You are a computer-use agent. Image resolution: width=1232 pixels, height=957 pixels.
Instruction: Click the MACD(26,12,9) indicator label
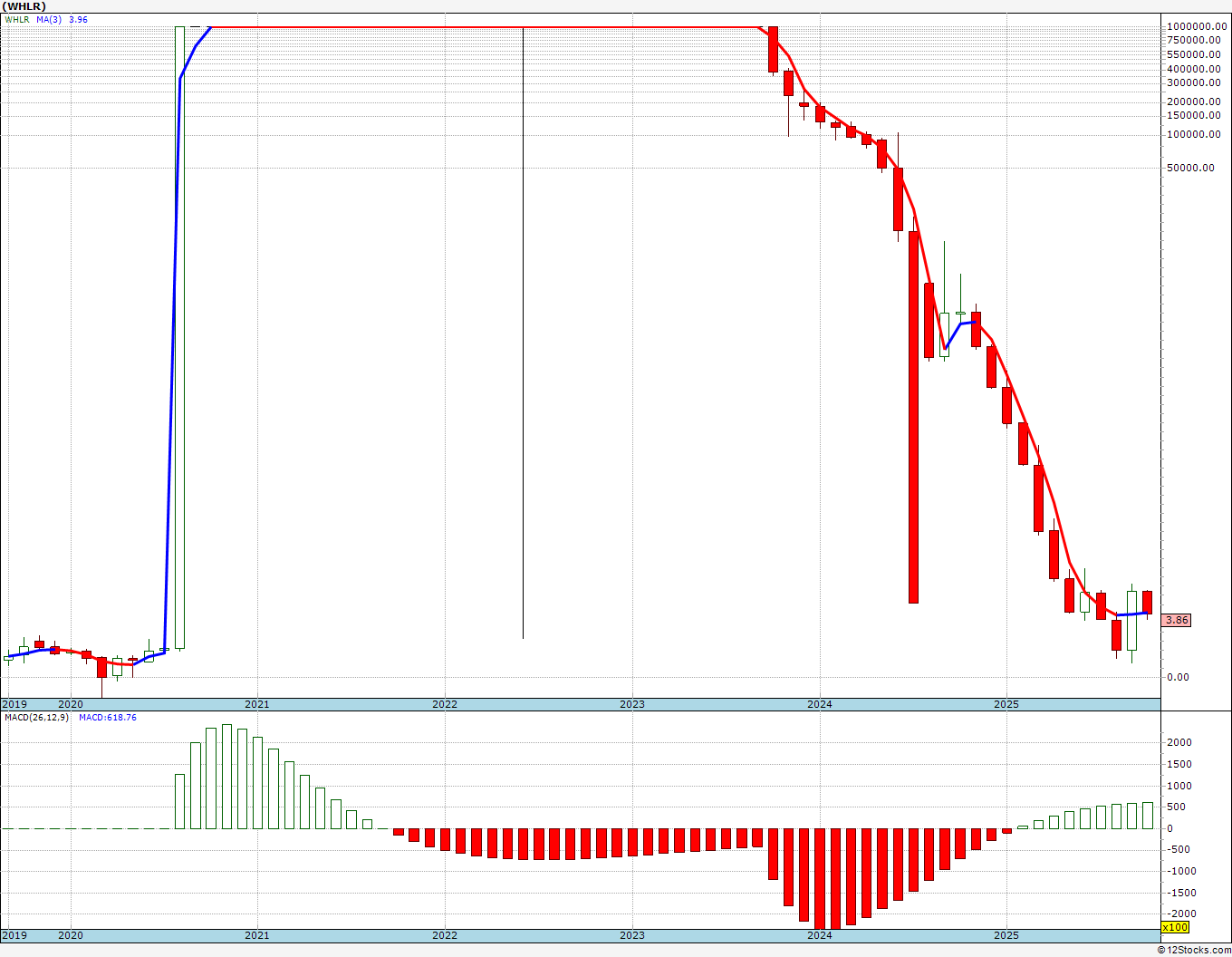pos(36,718)
